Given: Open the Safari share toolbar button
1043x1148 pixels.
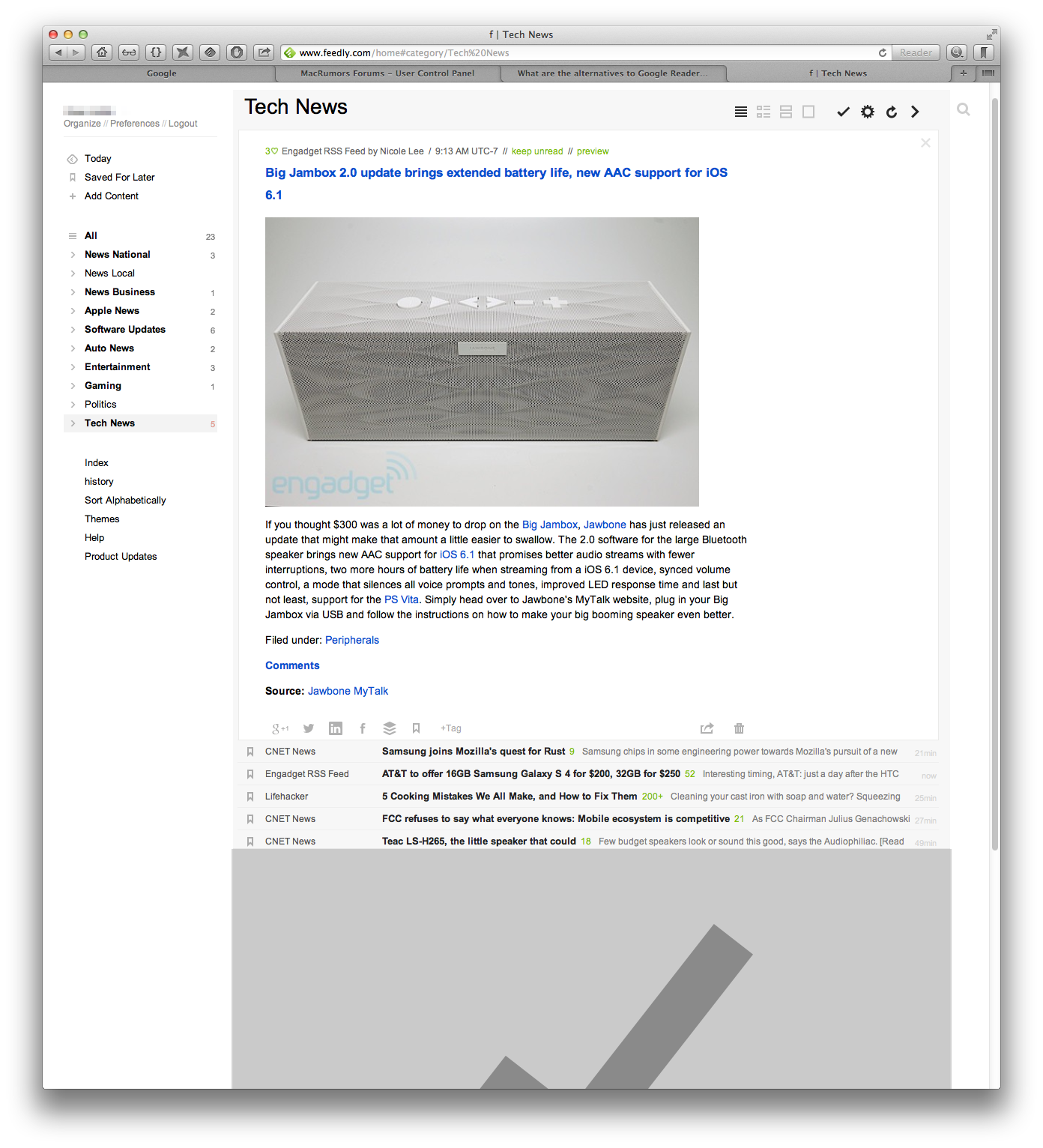Looking at the screenshot, I should pos(264,52).
